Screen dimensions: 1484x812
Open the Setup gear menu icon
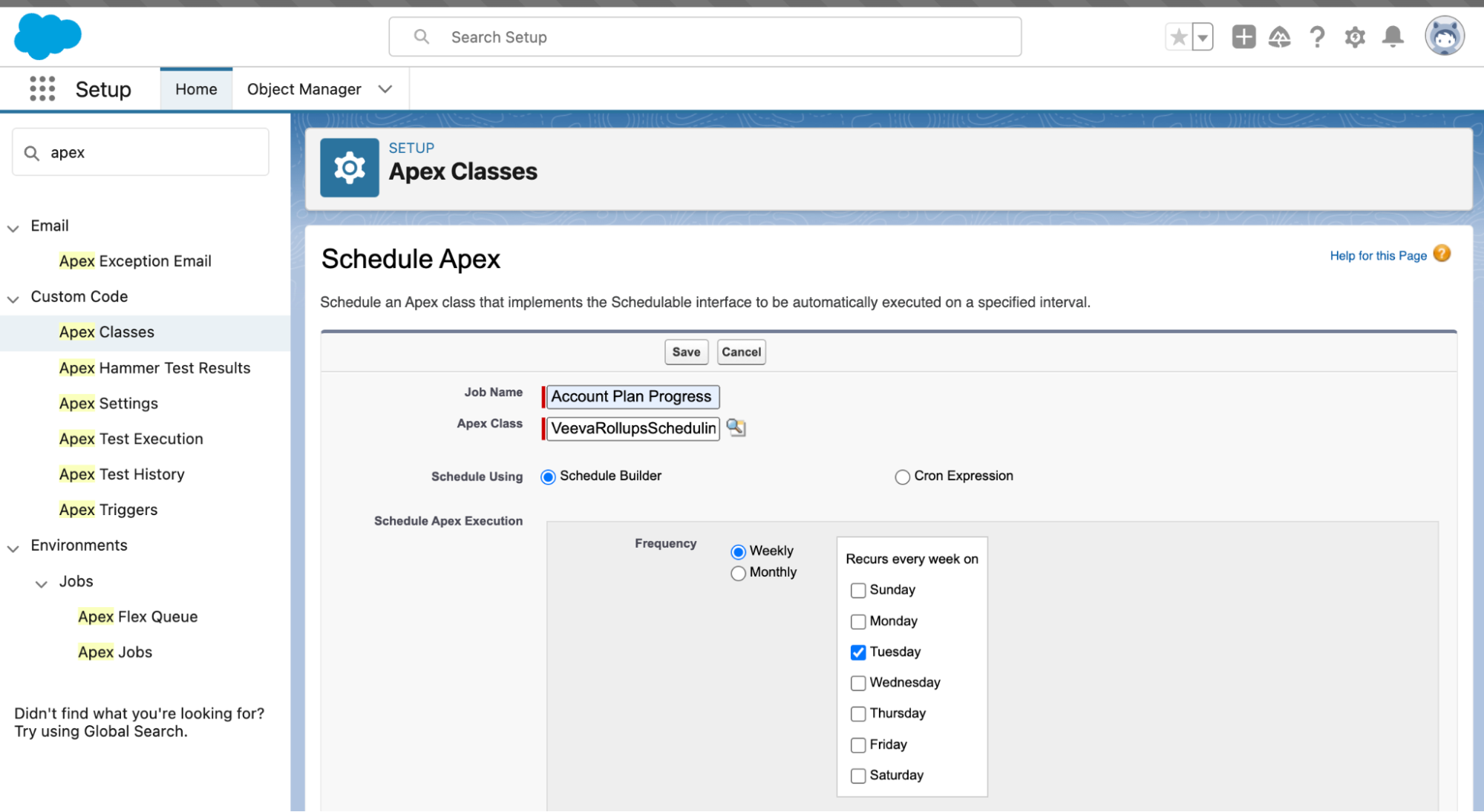(1355, 37)
